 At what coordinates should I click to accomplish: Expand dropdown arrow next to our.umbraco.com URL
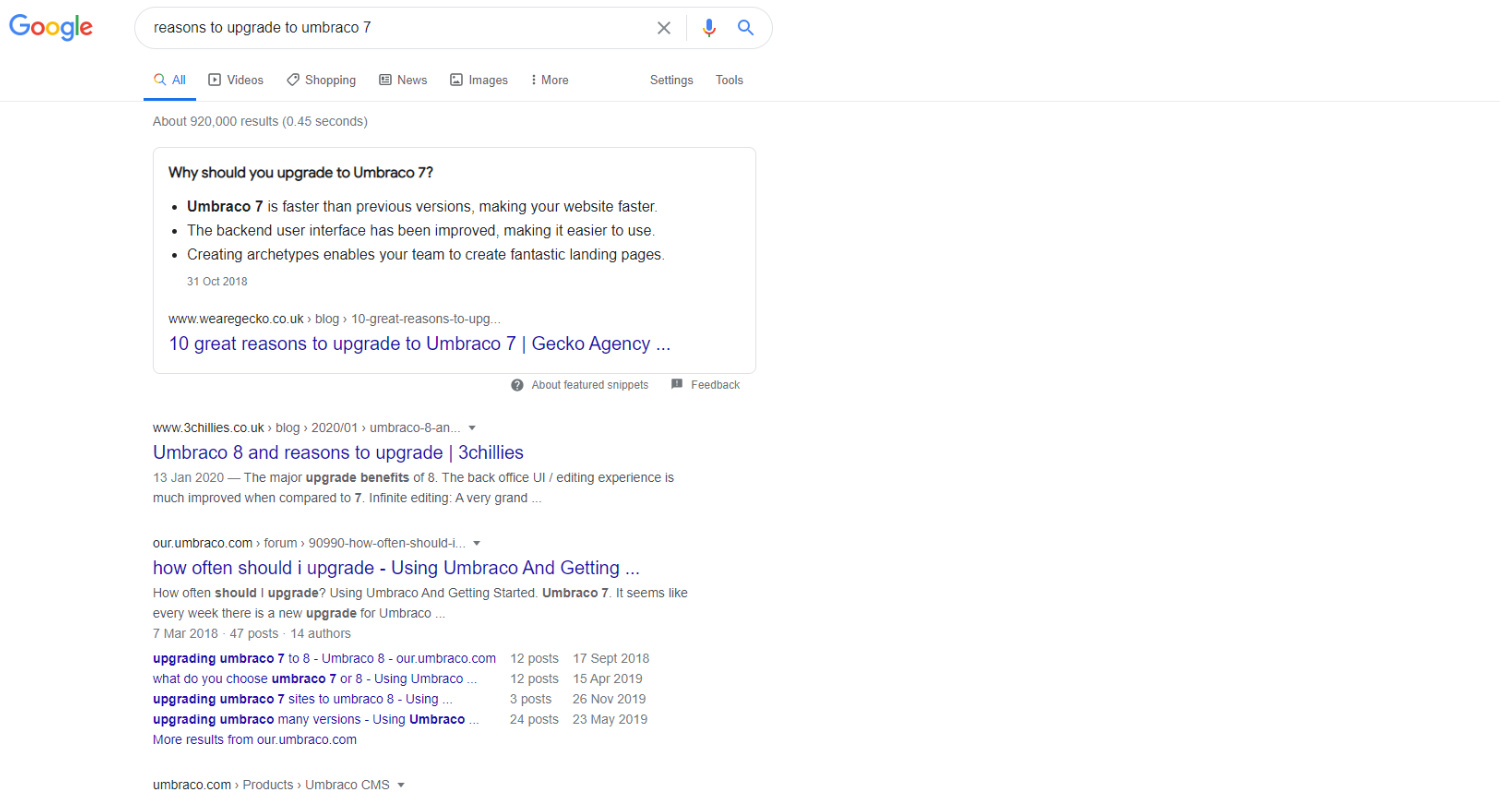pos(477,543)
